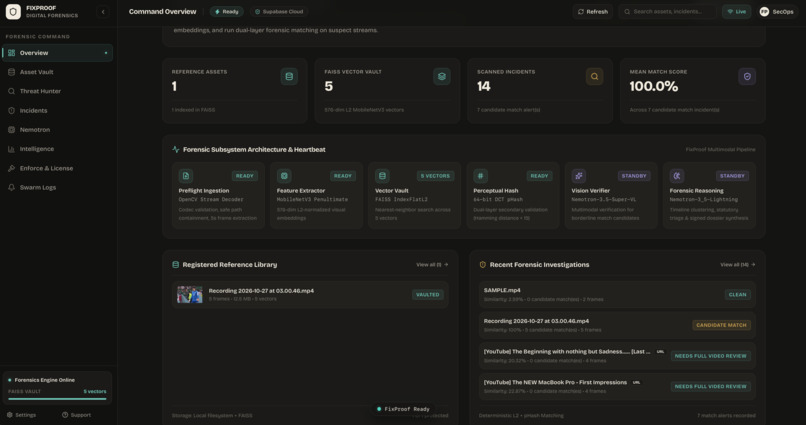
Task: Navigate to Nemotron page
Action: pos(57,130)
